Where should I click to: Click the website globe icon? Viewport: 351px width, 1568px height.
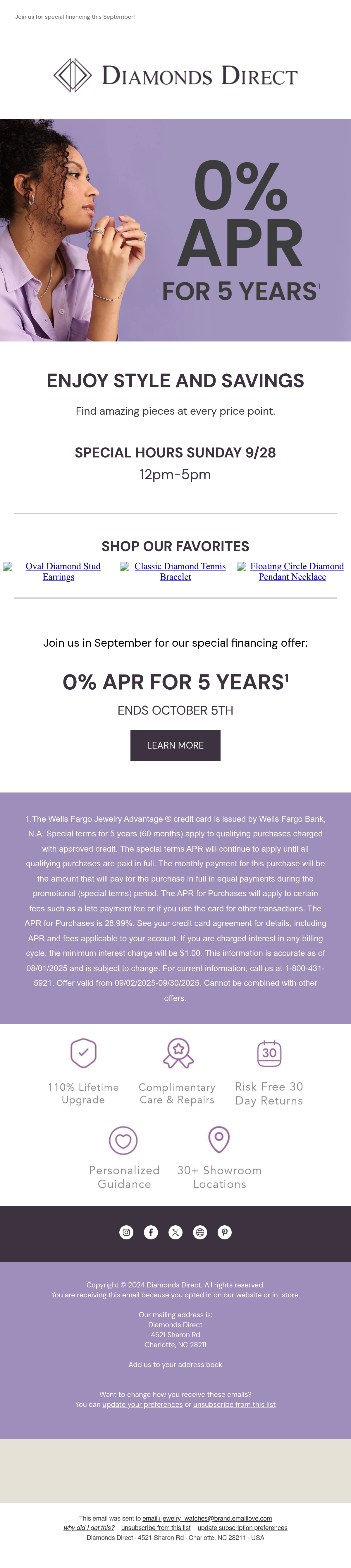point(200,1232)
